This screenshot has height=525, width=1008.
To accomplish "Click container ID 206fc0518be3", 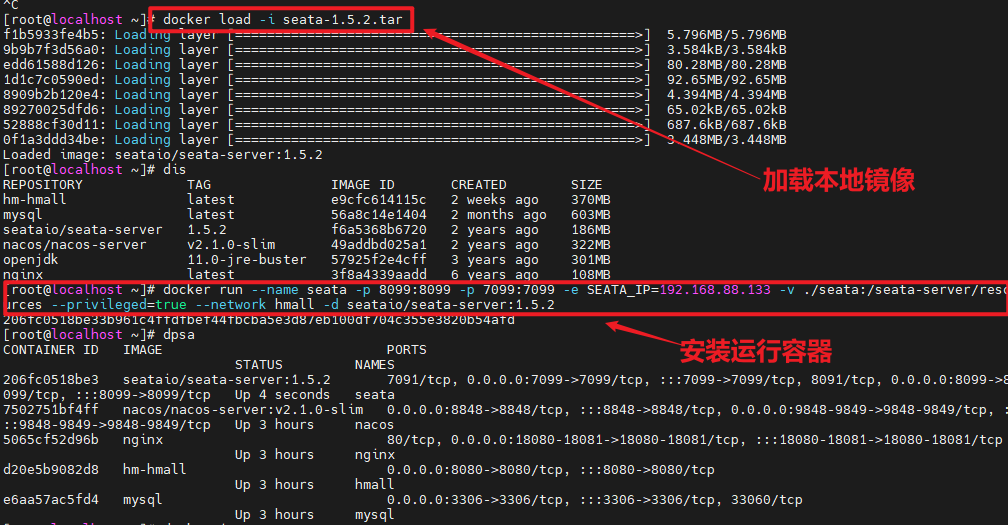I will [x=51, y=380].
